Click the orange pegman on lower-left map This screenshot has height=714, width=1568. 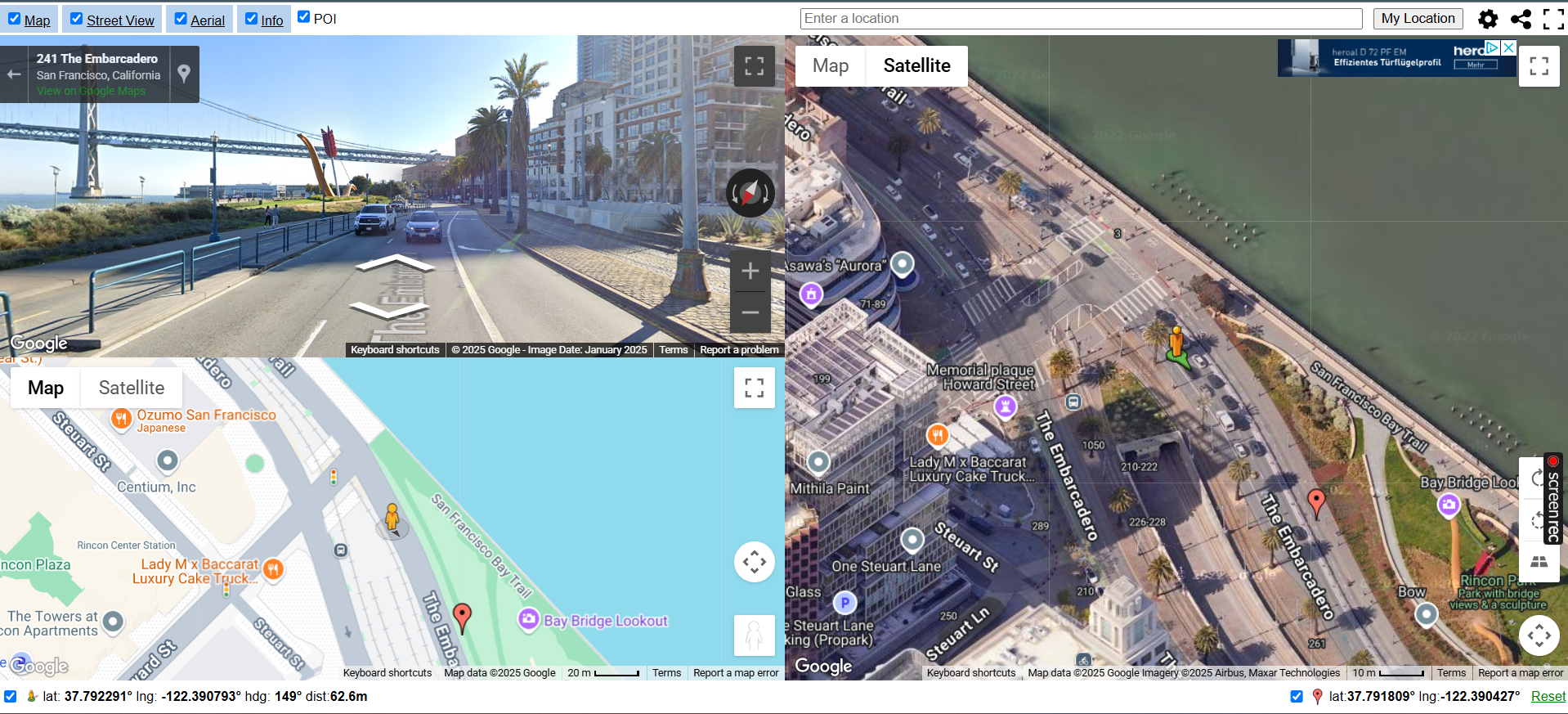392,519
